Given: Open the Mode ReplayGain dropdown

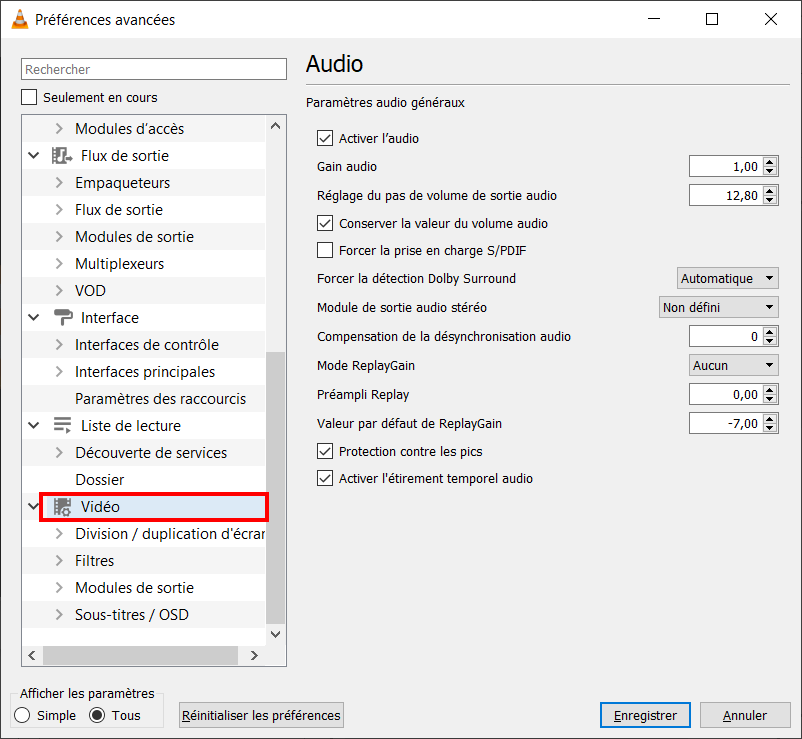Looking at the screenshot, I should [733, 365].
